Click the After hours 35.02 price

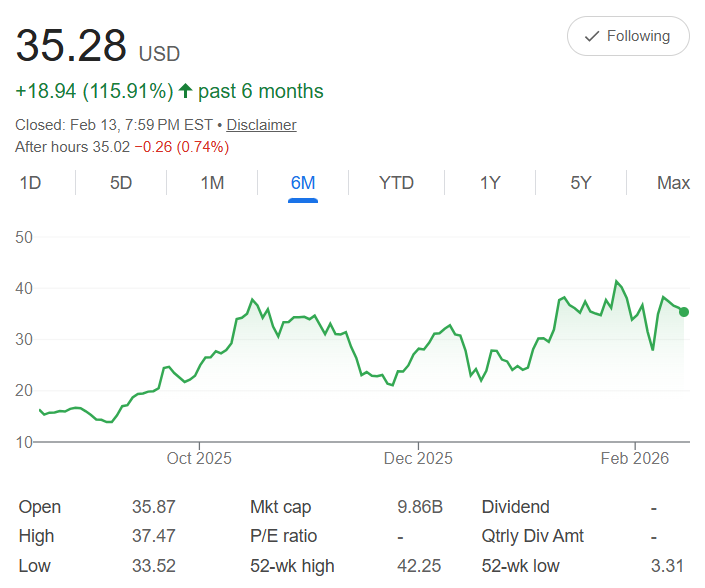coord(111,147)
